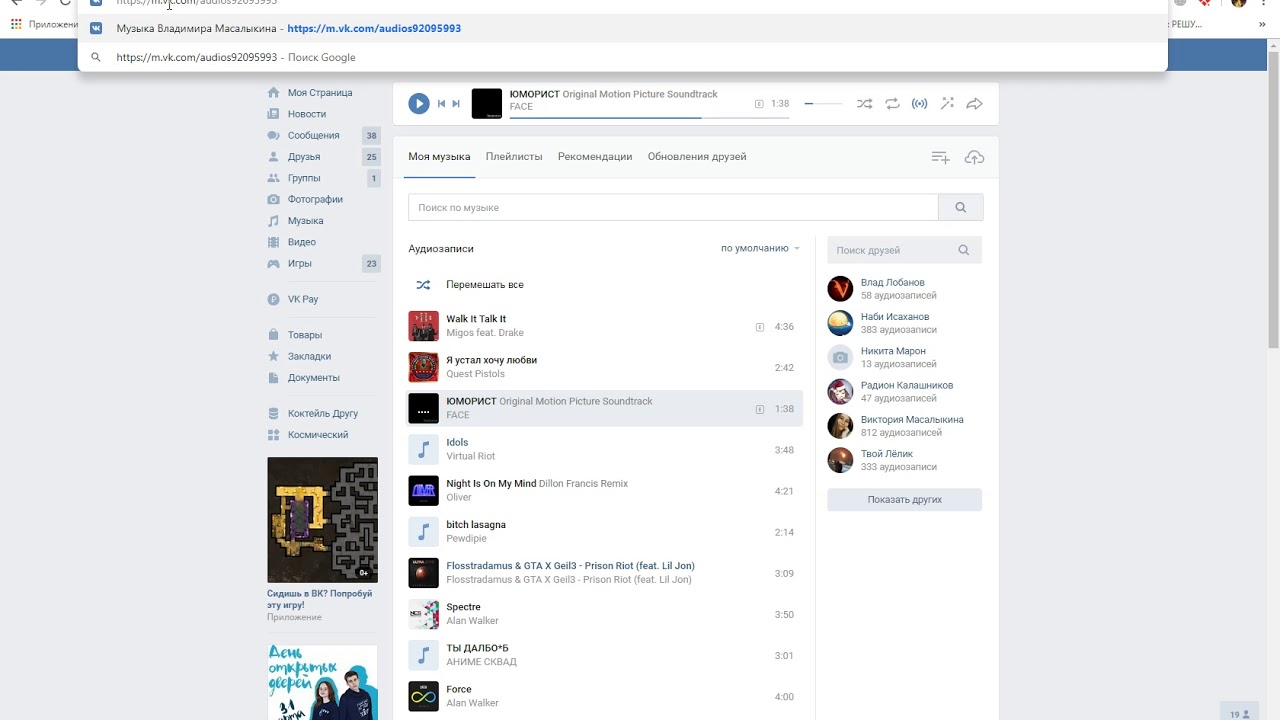Open Товары bag icon in sidebar
The height and width of the screenshot is (720, 1280).
tap(273, 335)
